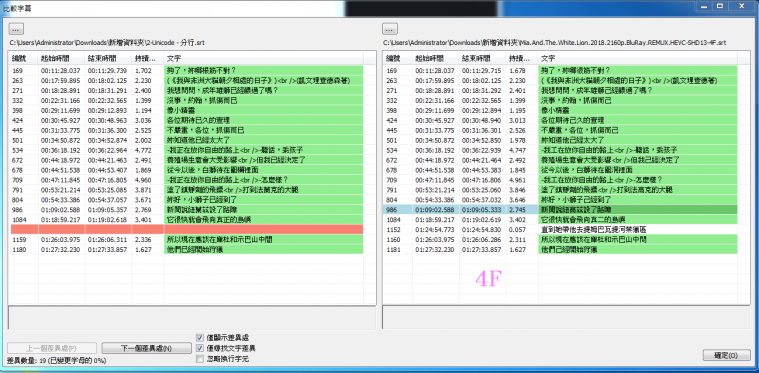Select right row 271 ending 00:18:31.292
This screenshot has width=759, height=373.
[x=561, y=90]
